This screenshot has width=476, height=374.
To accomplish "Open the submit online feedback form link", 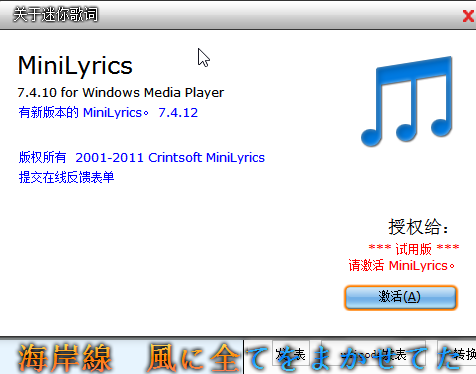I will [x=66, y=177].
